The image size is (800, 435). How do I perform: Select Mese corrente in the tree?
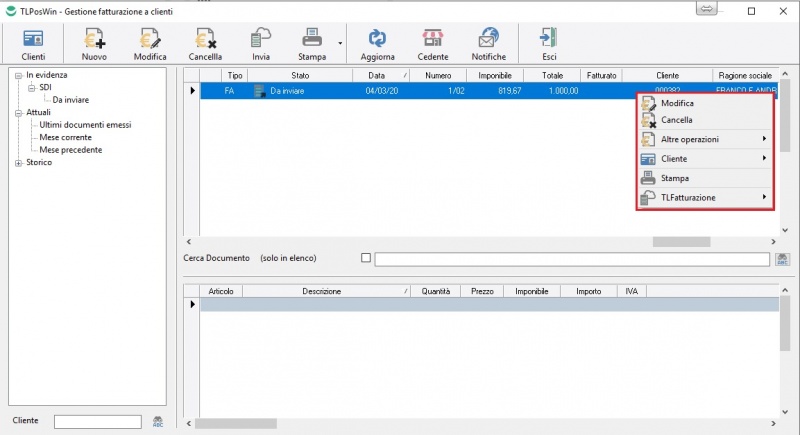coord(70,137)
